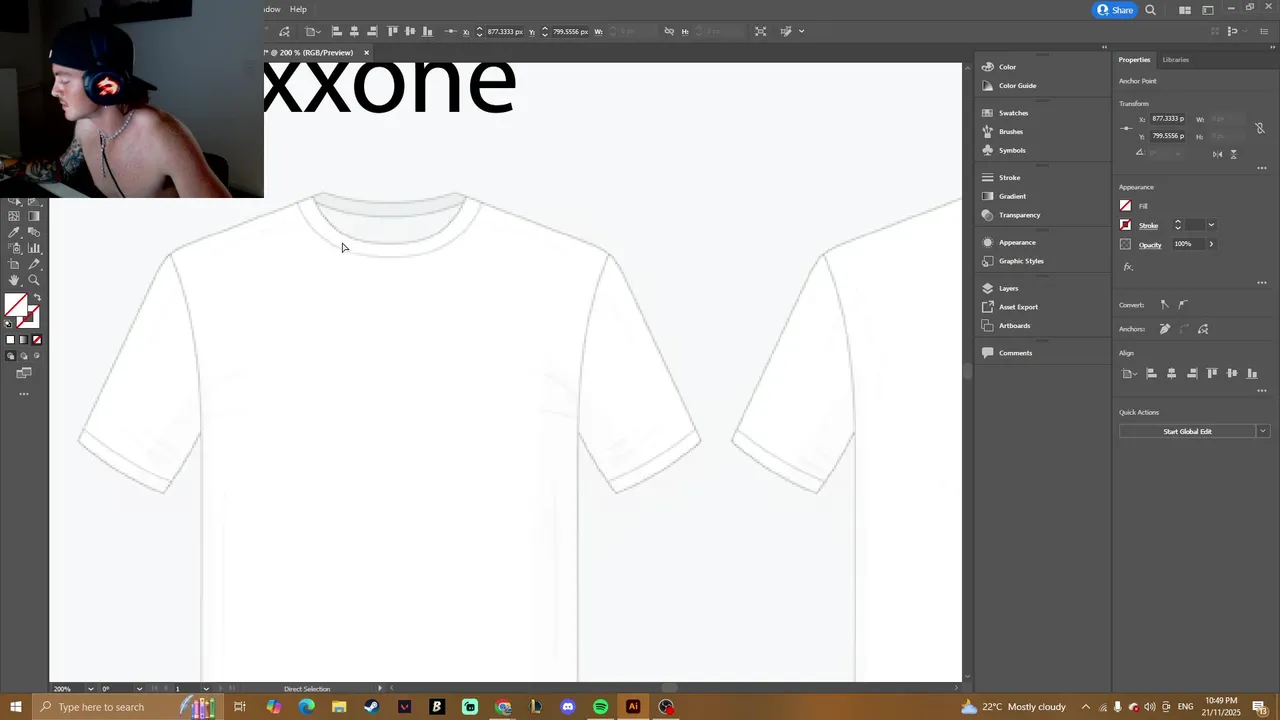Select the Gradient tool in toolbar
The height and width of the screenshot is (720, 1280).
[x=34, y=216]
